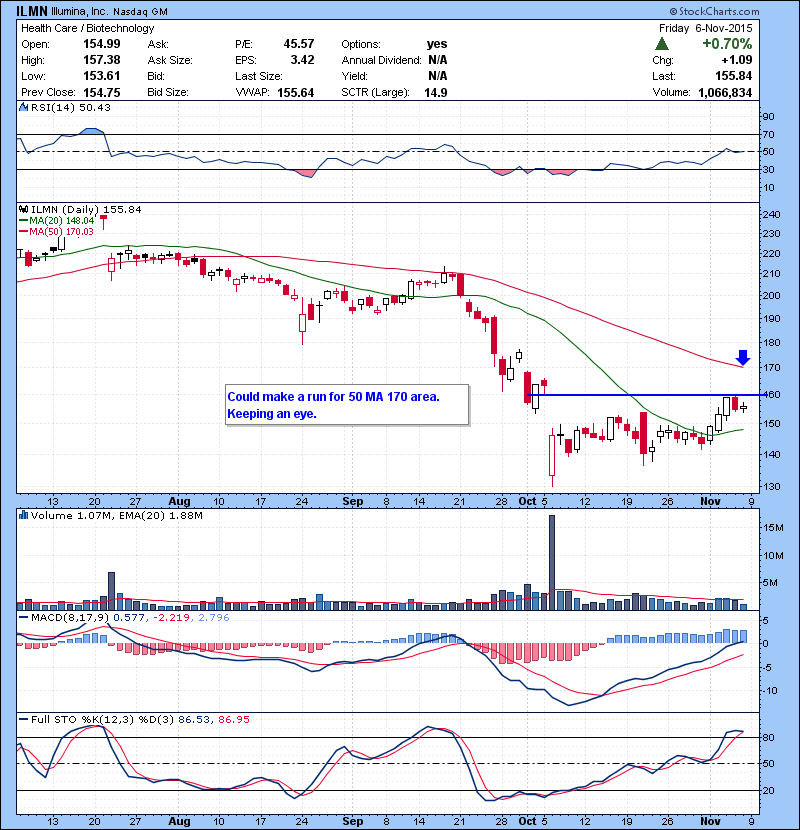Click the Annual Dividend label
Screen dimensions: 800x830
381,60
